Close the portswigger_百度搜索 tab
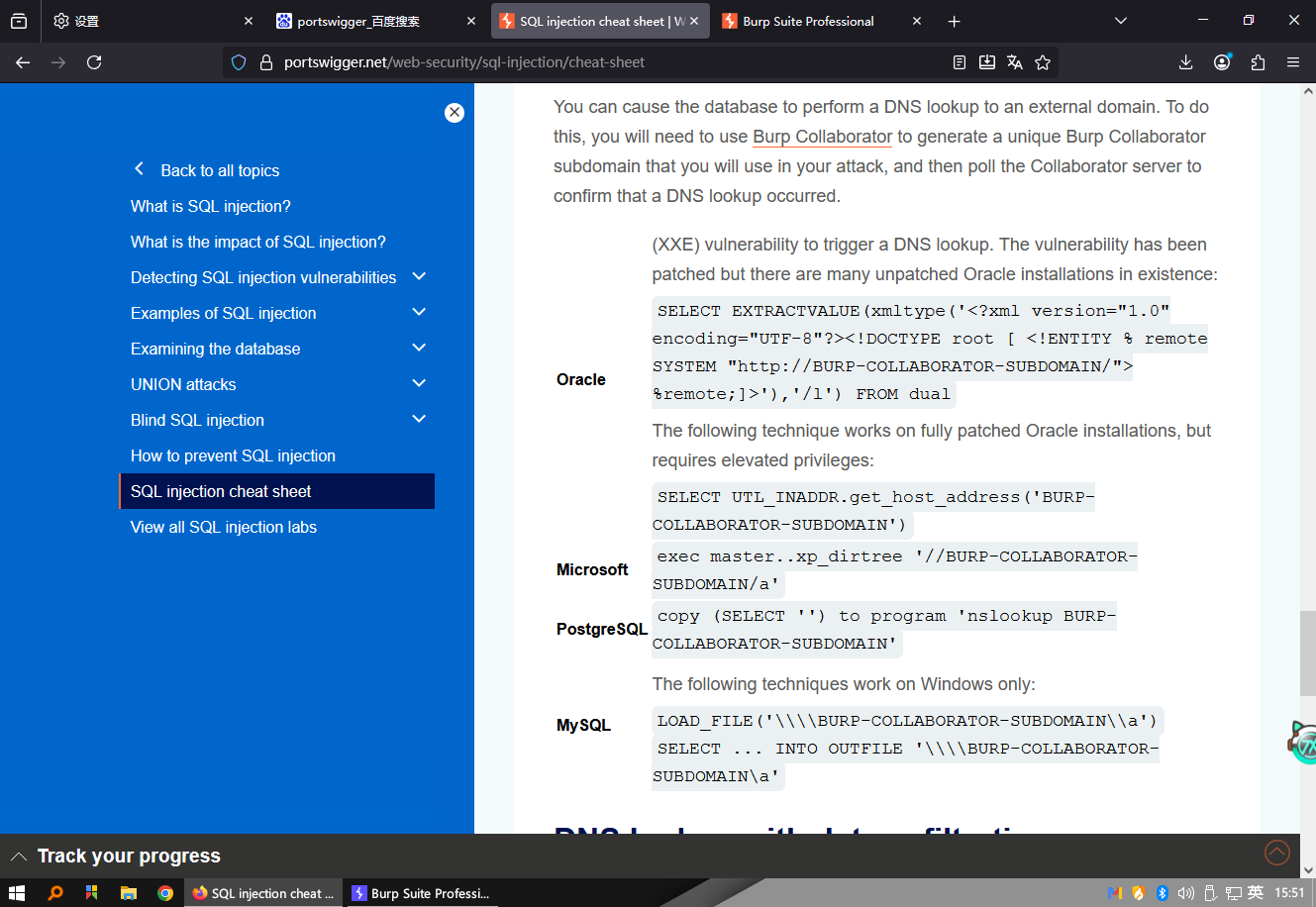The height and width of the screenshot is (907, 1316). [x=471, y=21]
